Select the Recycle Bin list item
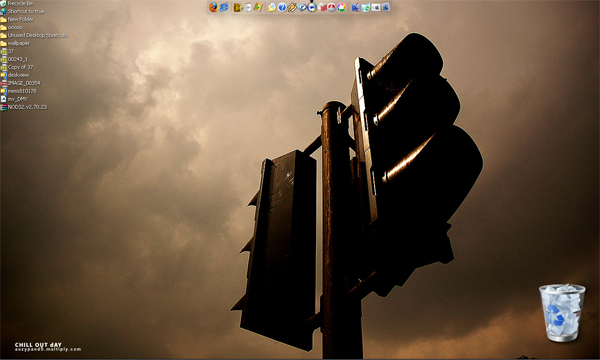This screenshot has width=600, height=360. coord(17,3)
